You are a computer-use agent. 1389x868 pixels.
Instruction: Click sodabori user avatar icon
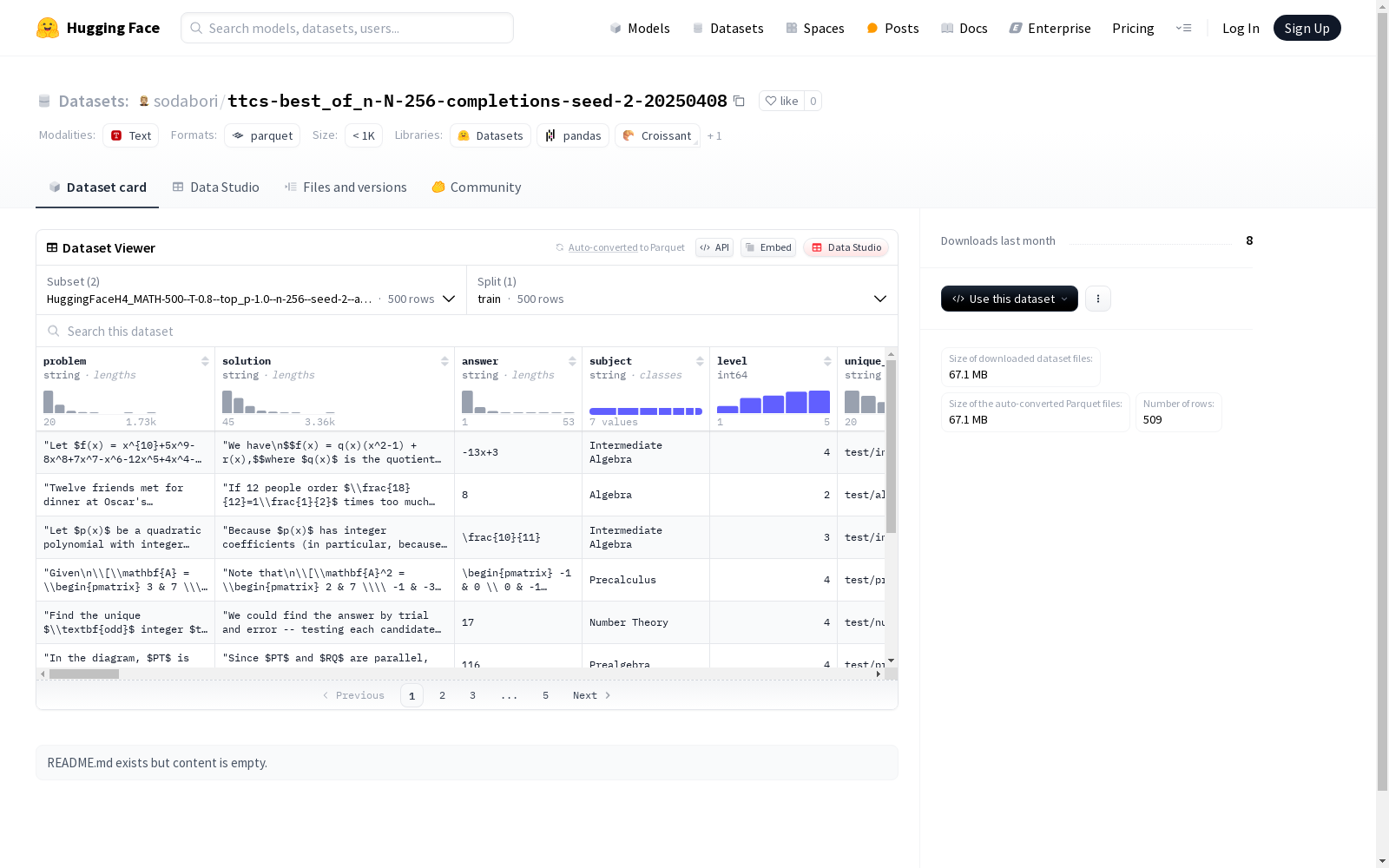tap(144, 102)
